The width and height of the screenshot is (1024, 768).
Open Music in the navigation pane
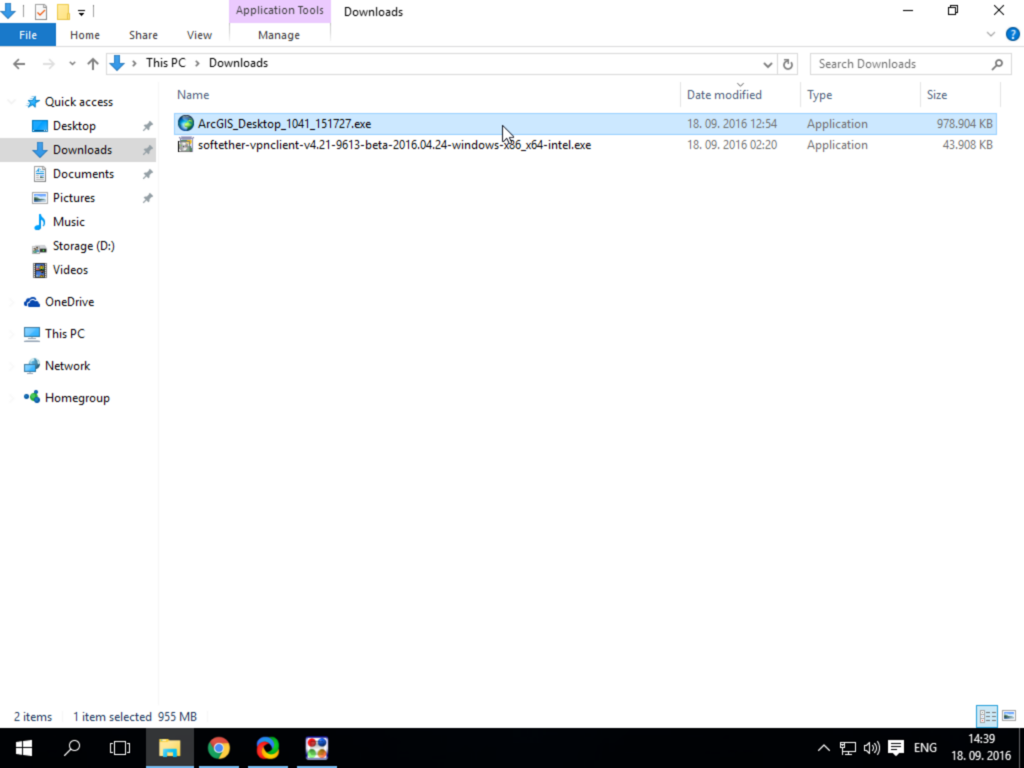pos(68,222)
